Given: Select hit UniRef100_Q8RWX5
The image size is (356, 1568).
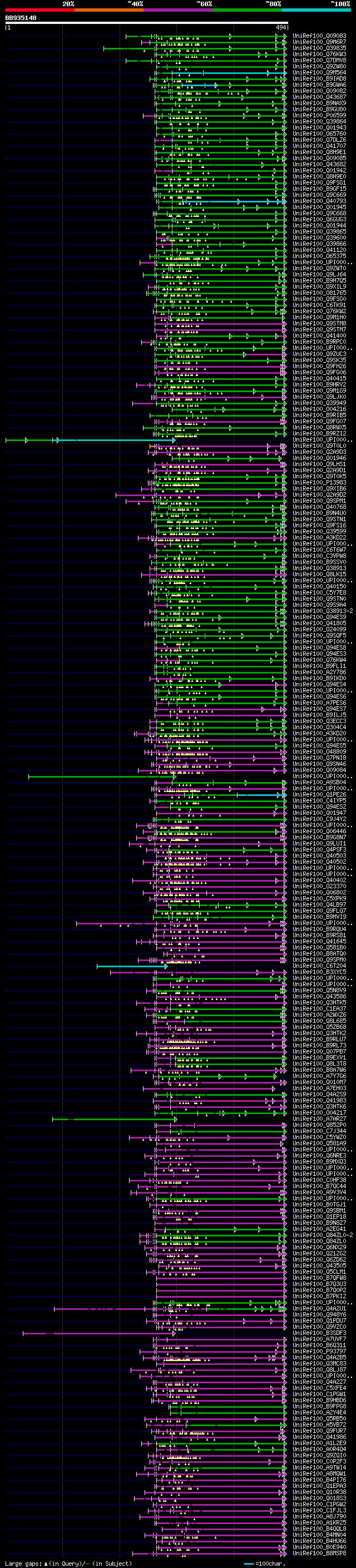Looking at the screenshot, I should (x=319, y=427).
